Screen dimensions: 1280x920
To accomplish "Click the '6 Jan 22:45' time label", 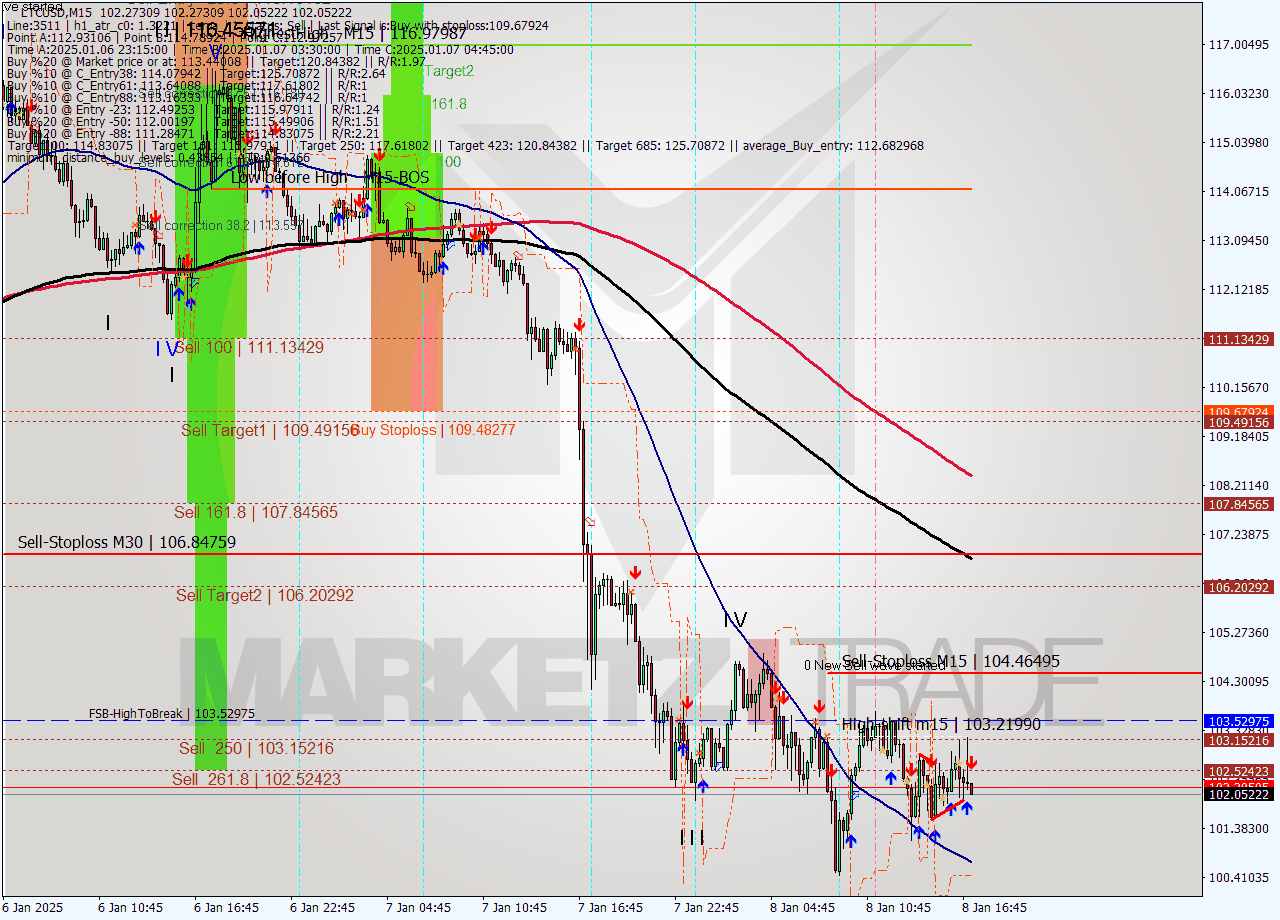I will point(322,908).
